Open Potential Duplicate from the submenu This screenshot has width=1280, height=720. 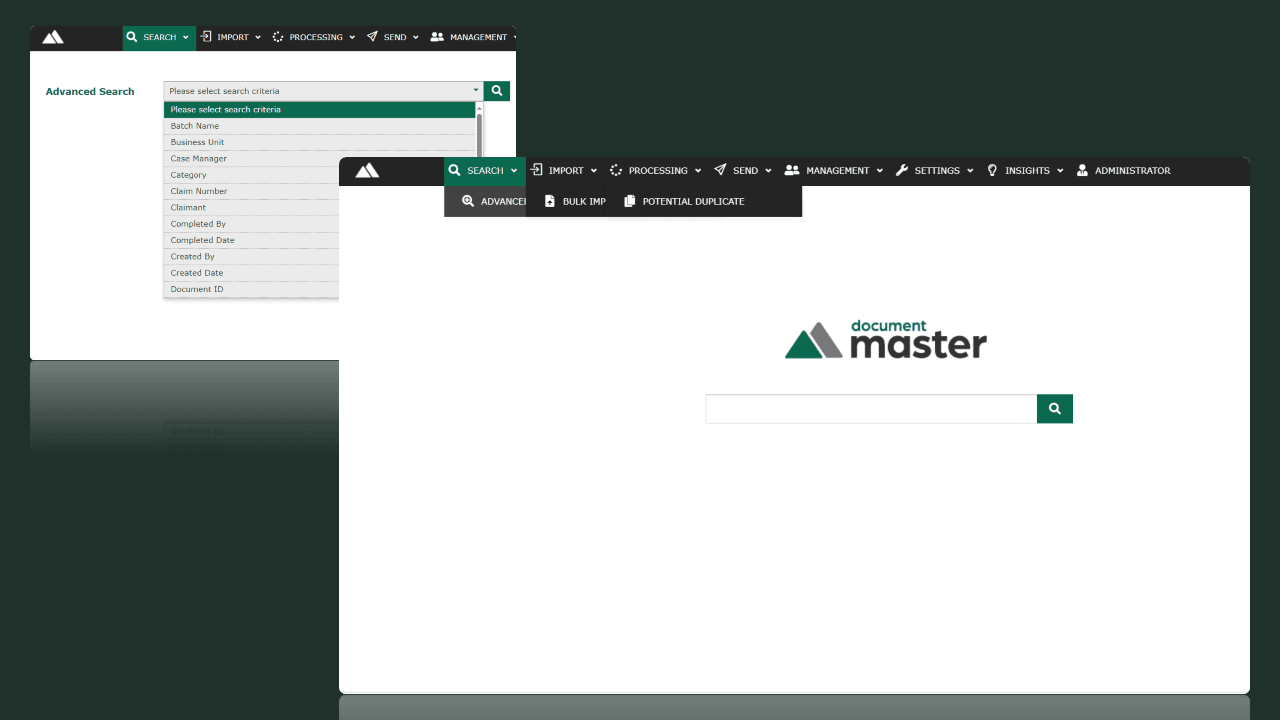pos(685,201)
